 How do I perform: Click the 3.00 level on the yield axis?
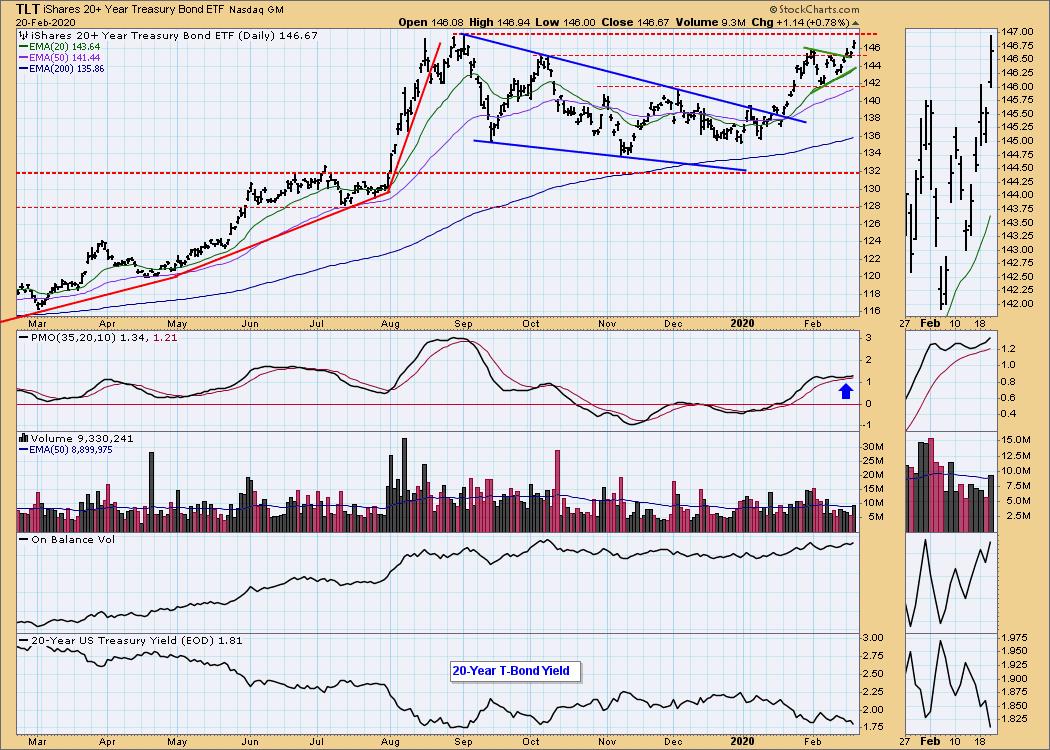coord(873,638)
